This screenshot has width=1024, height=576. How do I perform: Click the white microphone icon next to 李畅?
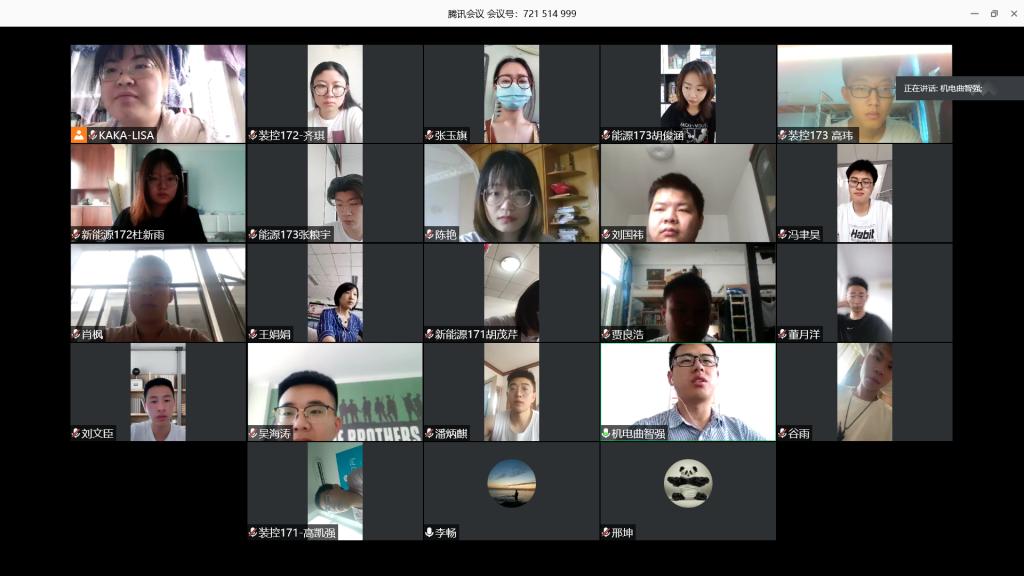click(429, 533)
